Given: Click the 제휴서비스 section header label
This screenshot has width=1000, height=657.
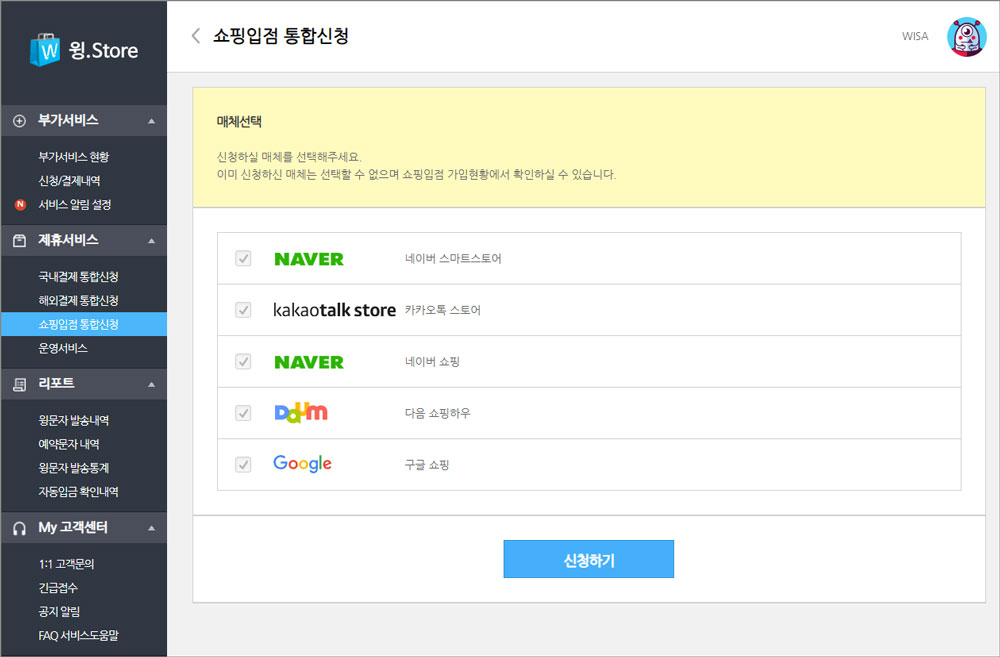Looking at the screenshot, I should pos(68,240).
